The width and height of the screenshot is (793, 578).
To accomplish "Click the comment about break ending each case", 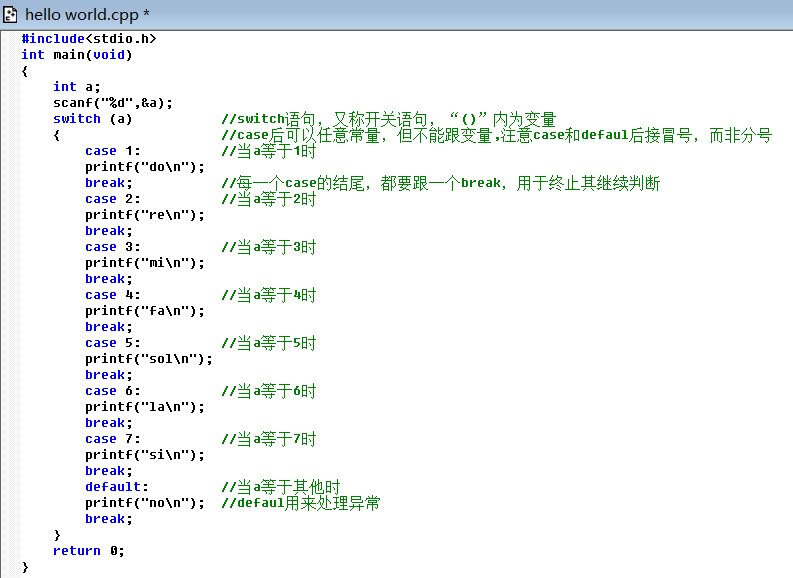I will [x=440, y=183].
